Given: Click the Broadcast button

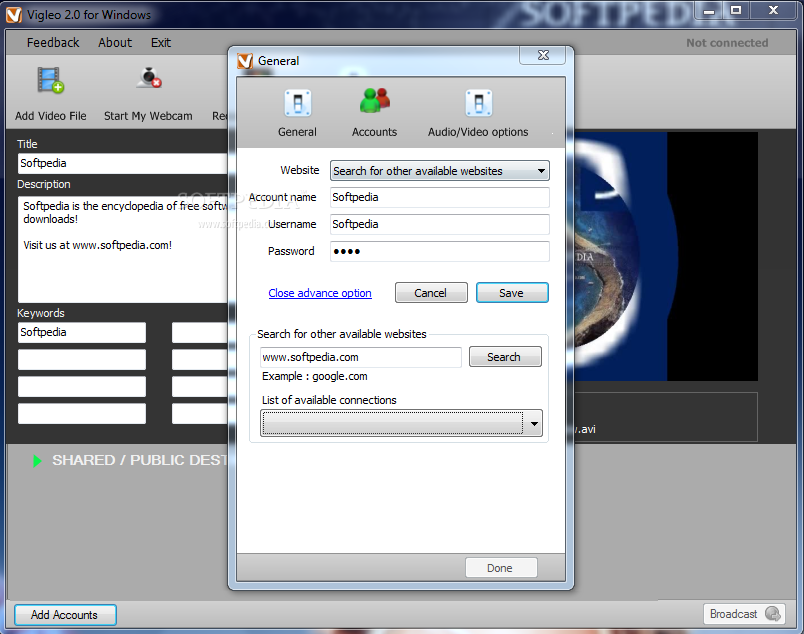Looking at the screenshot, I should (x=744, y=614).
